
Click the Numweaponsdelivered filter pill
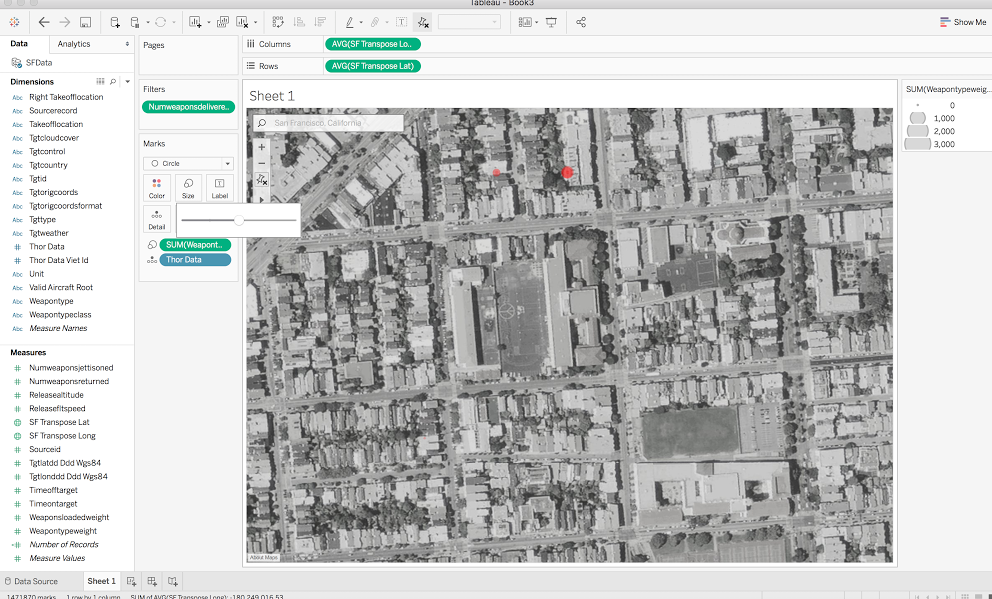[x=189, y=107]
